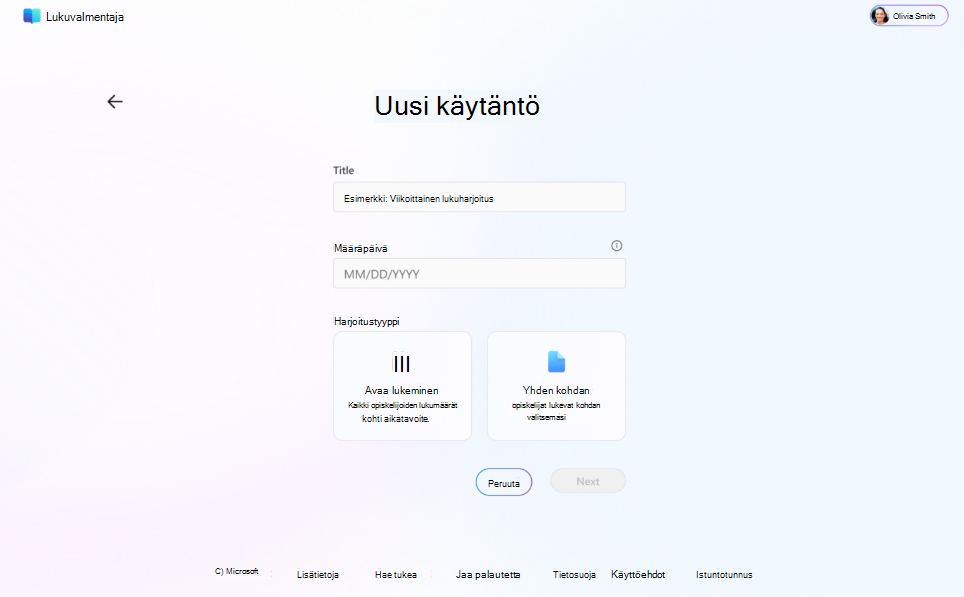Screen dimensions: 964x597
Task: Click the Uusi käytäntö heading
Action: pos(457,106)
